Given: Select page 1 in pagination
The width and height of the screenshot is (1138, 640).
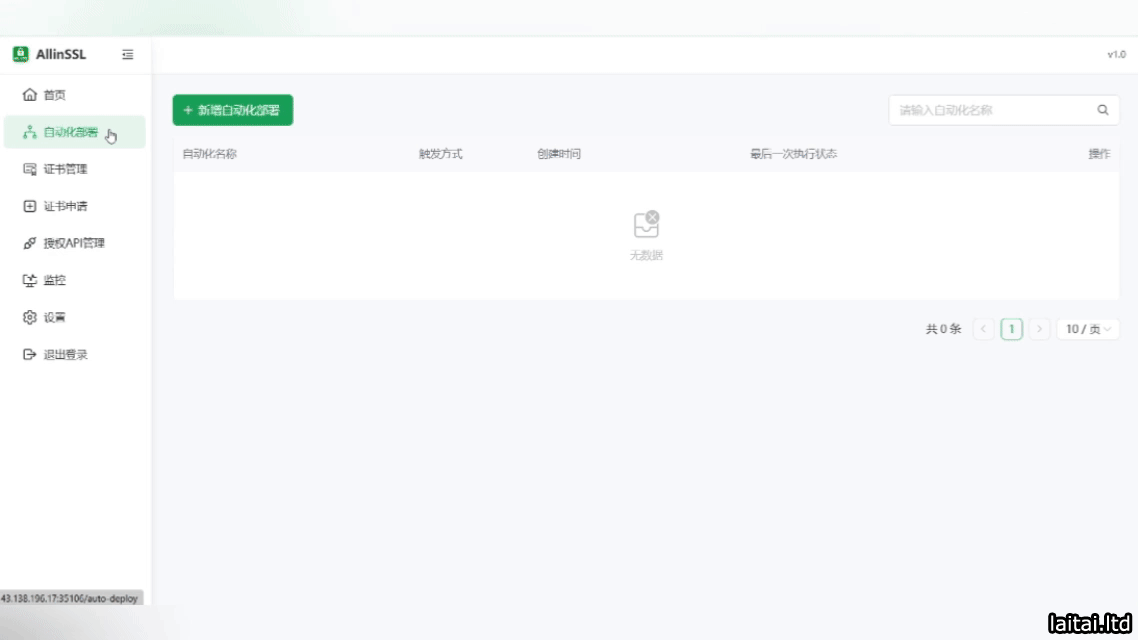Looking at the screenshot, I should pos(1012,329).
